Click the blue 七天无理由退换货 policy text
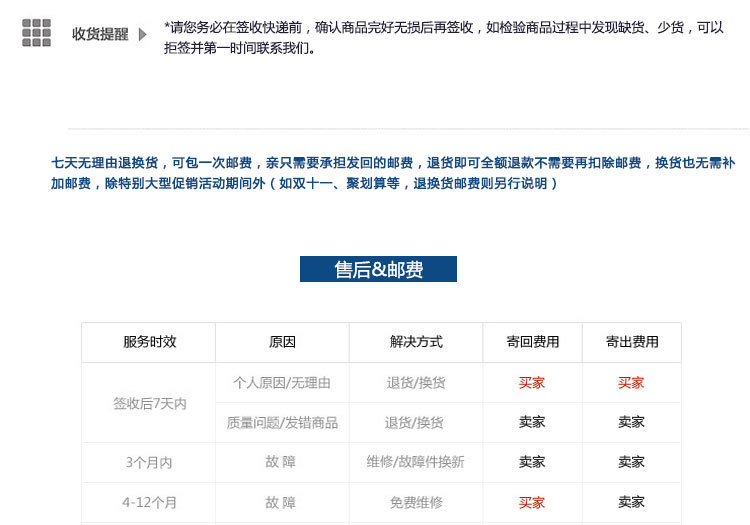 (393, 173)
